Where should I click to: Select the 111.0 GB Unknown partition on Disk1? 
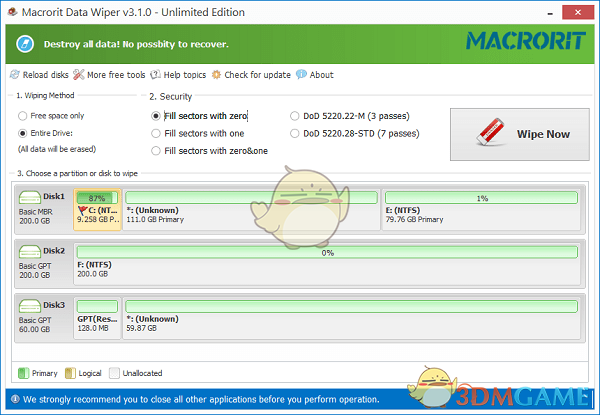click(x=251, y=210)
